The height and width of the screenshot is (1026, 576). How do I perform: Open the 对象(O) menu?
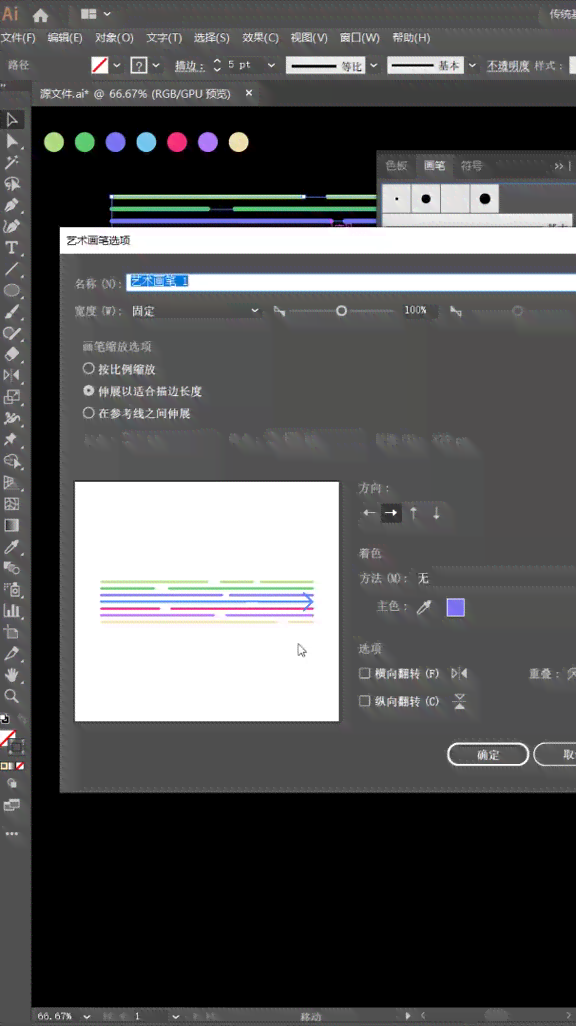click(x=114, y=38)
